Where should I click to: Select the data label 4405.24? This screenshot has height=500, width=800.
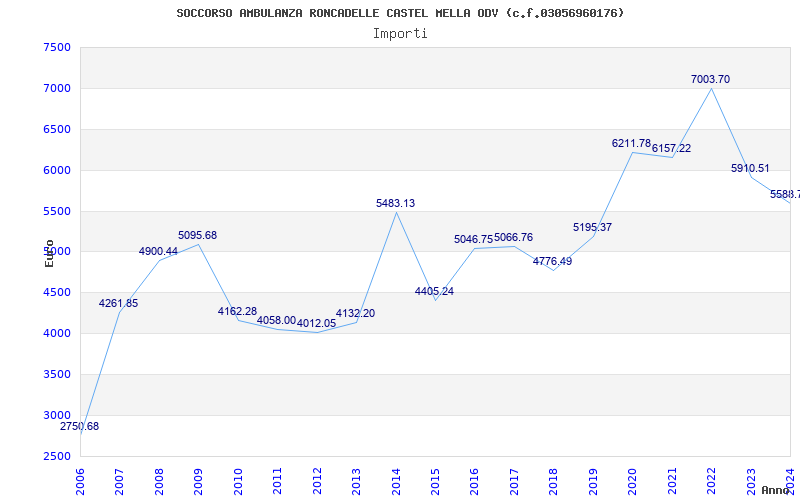click(434, 292)
